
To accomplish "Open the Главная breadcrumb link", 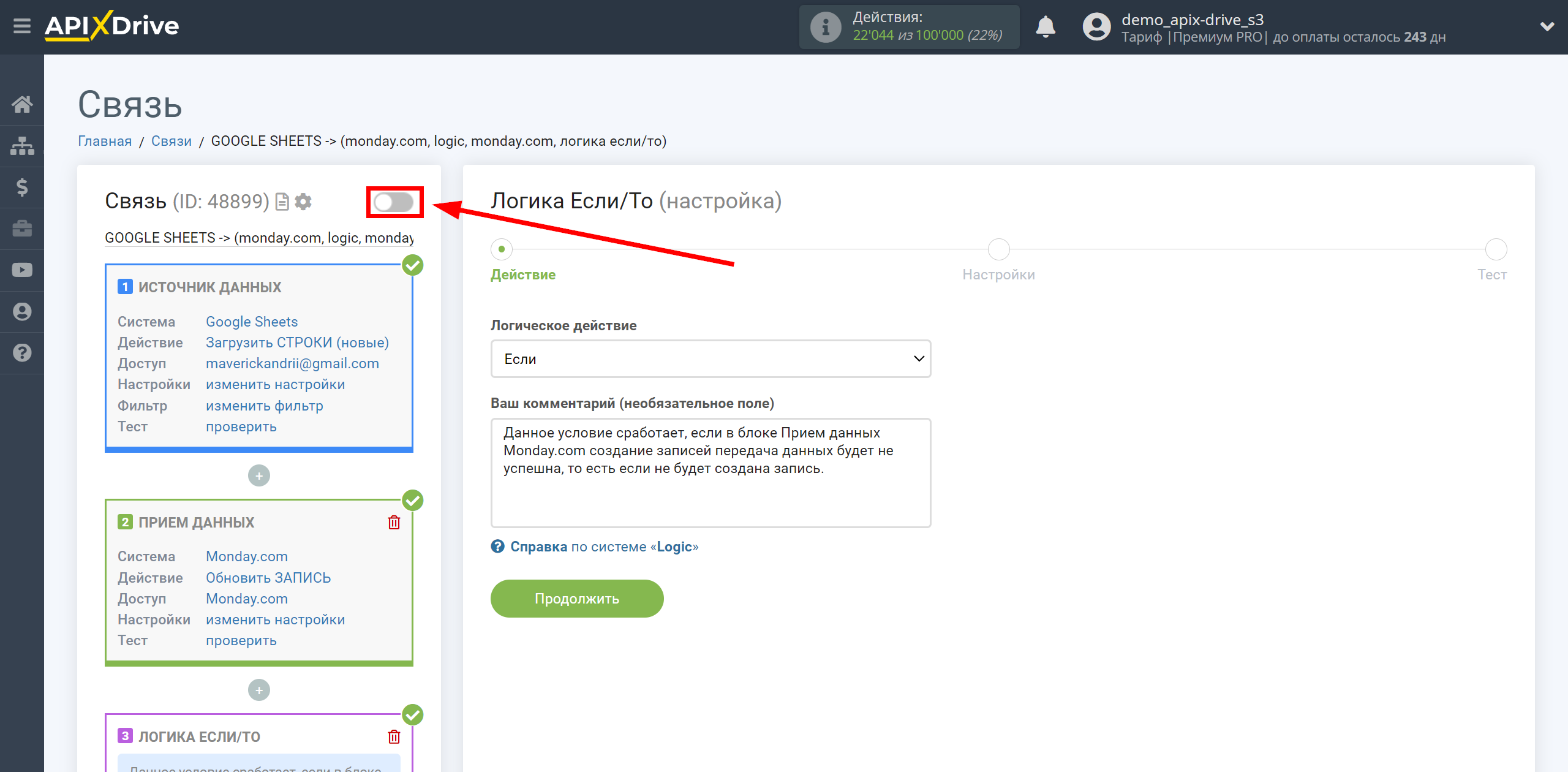I will 105,141.
